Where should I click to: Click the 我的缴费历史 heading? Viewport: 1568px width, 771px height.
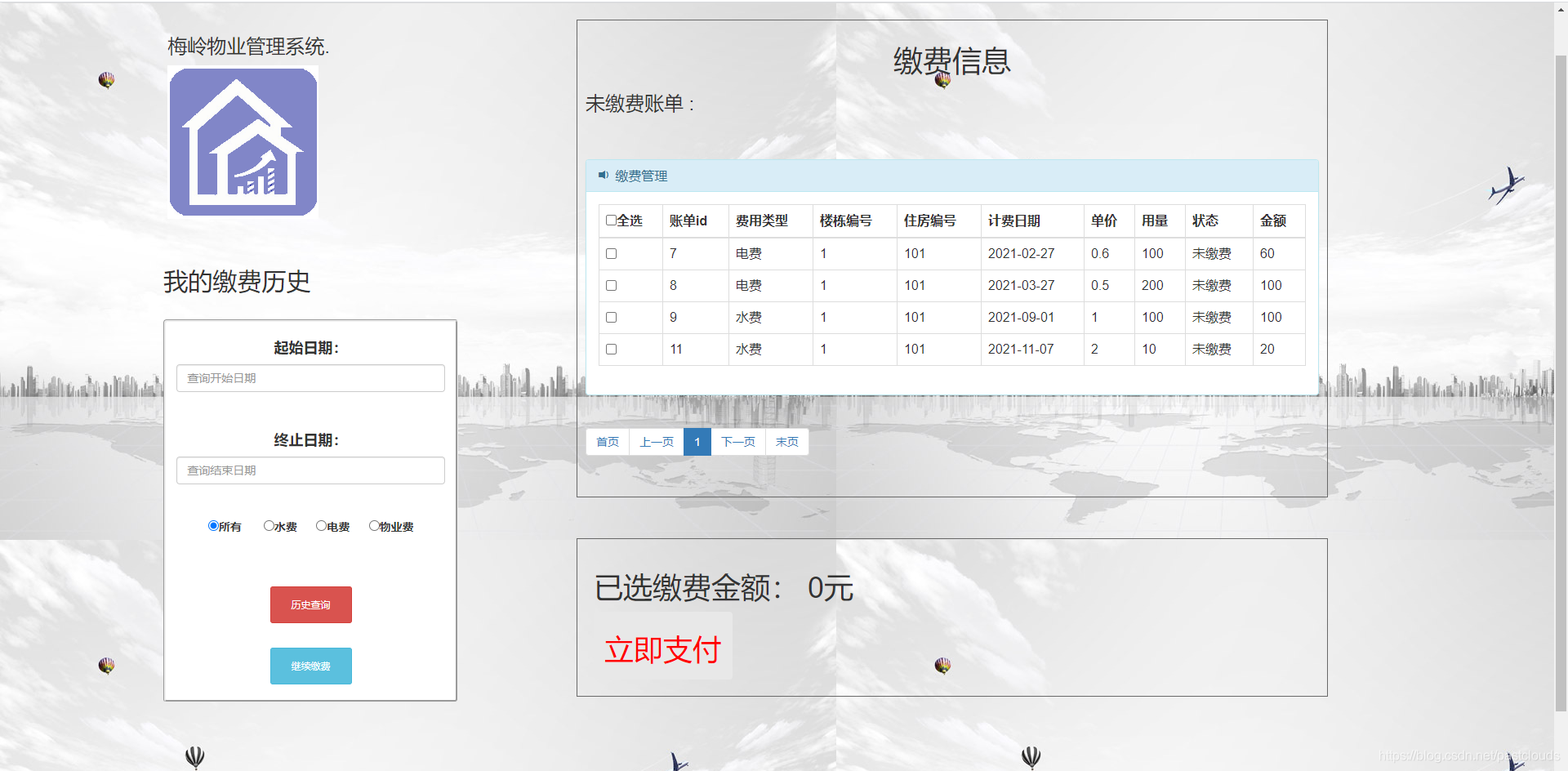[x=237, y=282]
